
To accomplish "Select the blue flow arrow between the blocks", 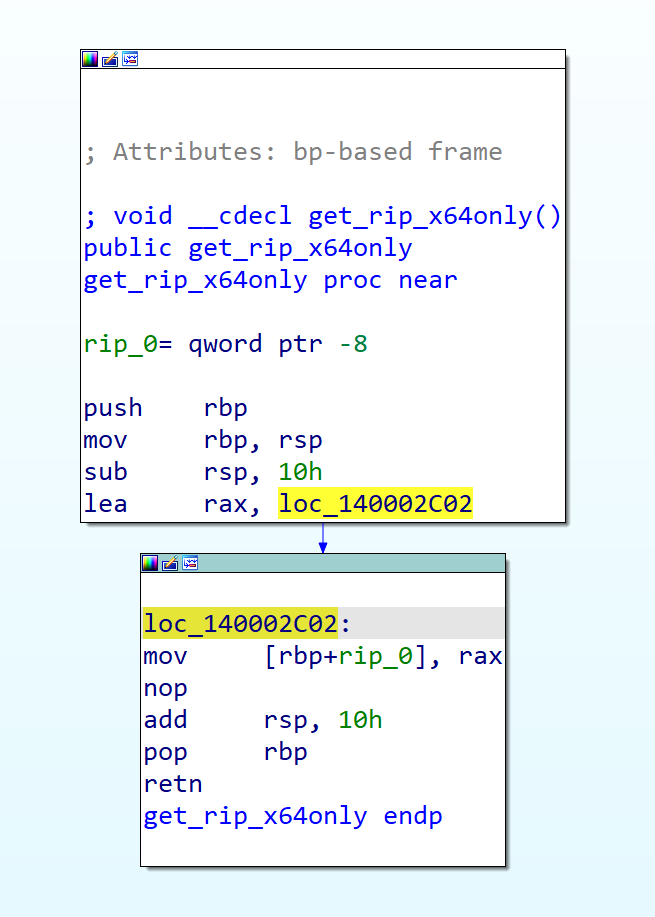I will tap(322, 538).
